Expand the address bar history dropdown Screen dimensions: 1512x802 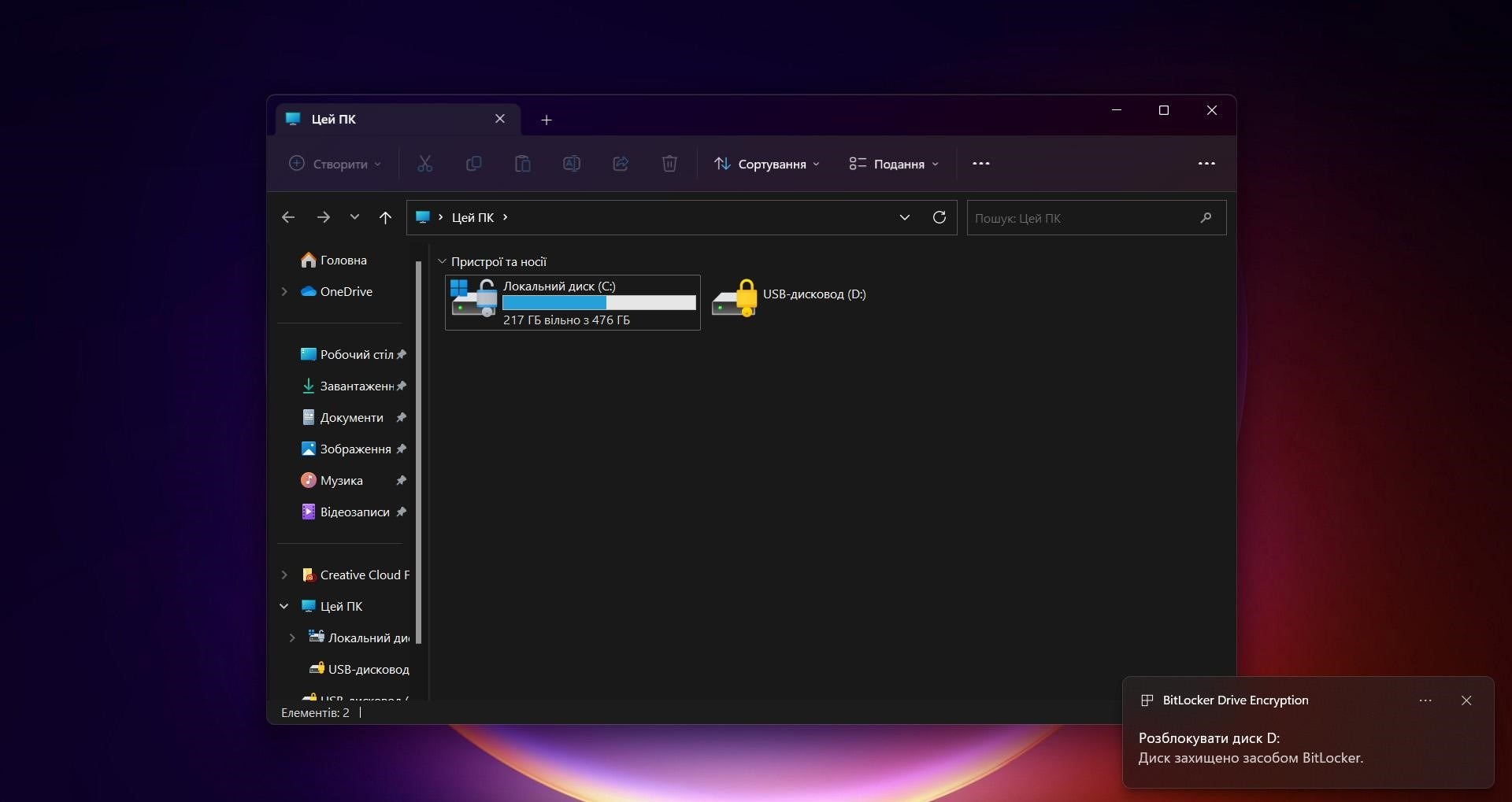point(904,217)
